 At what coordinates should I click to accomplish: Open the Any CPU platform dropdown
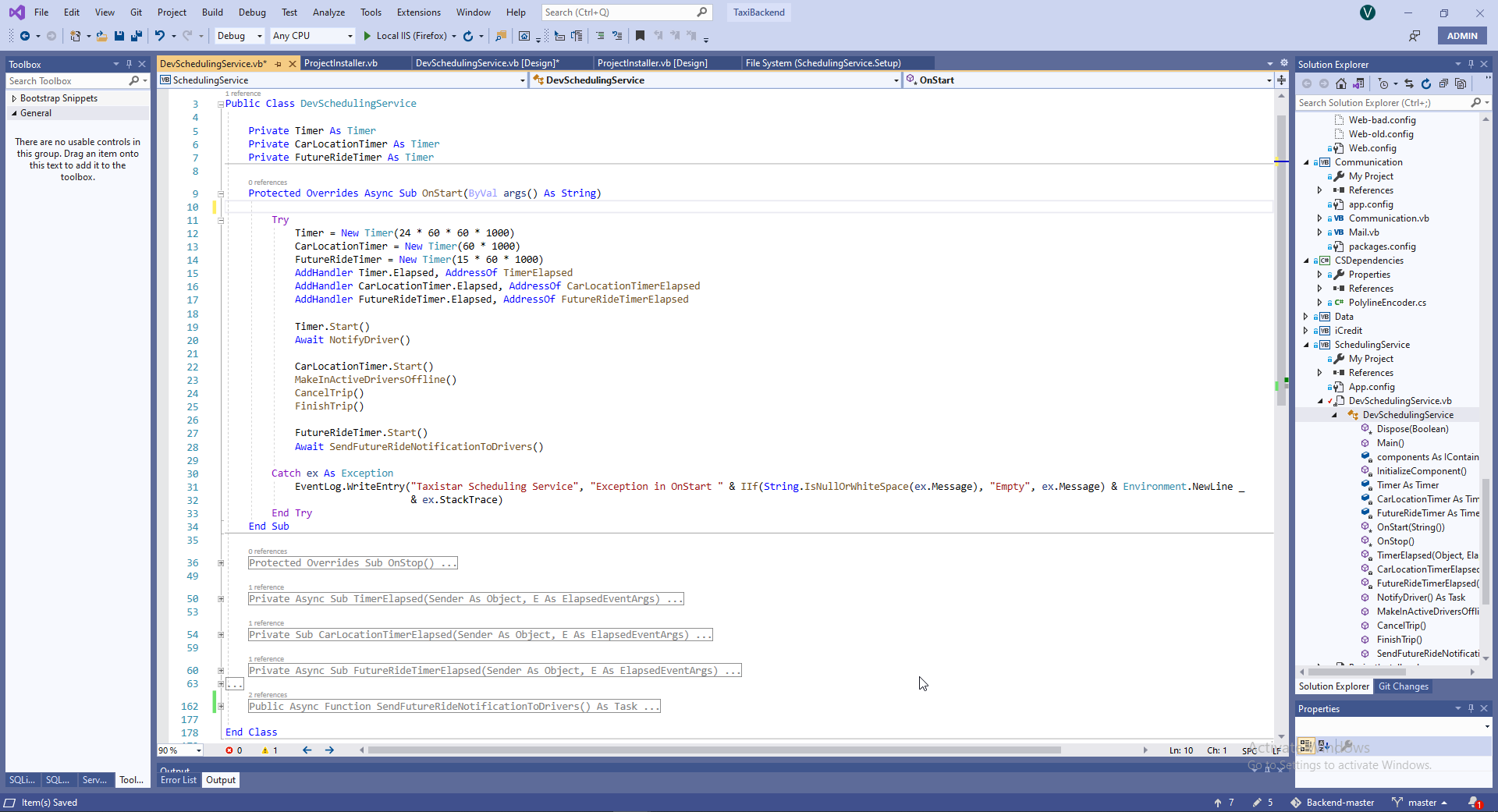coord(312,36)
